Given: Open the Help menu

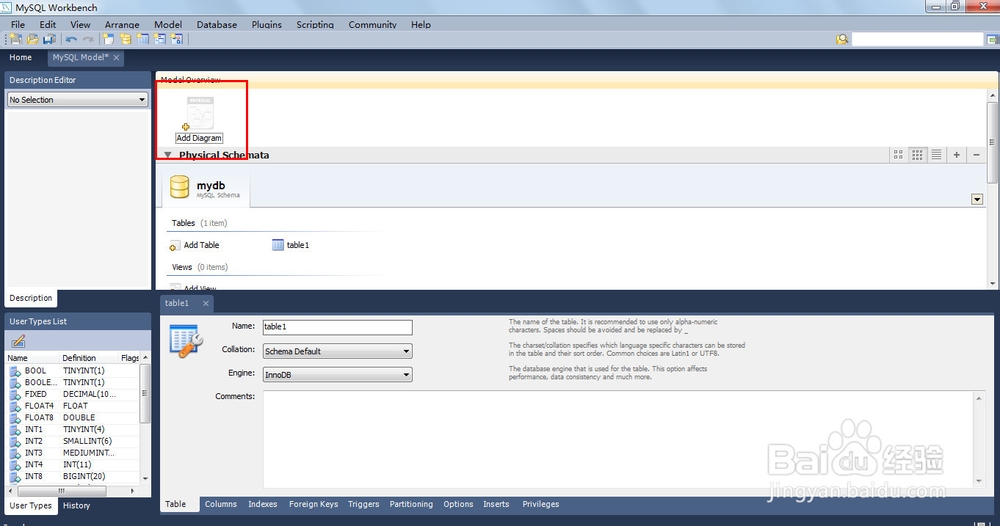Looking at the screenshot, I should pos(421,24).
